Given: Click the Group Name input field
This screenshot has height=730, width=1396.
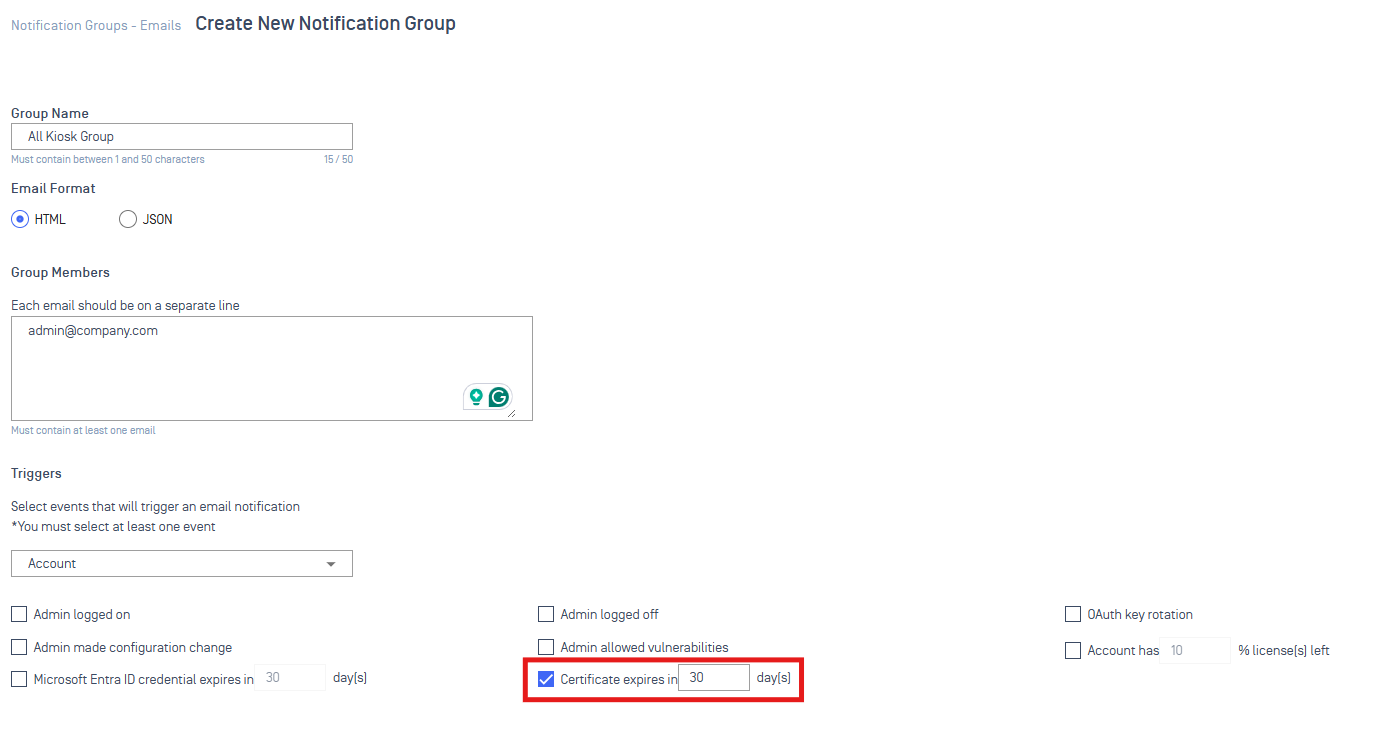Looking at the screenshot, I should click(x=182, y=136).
